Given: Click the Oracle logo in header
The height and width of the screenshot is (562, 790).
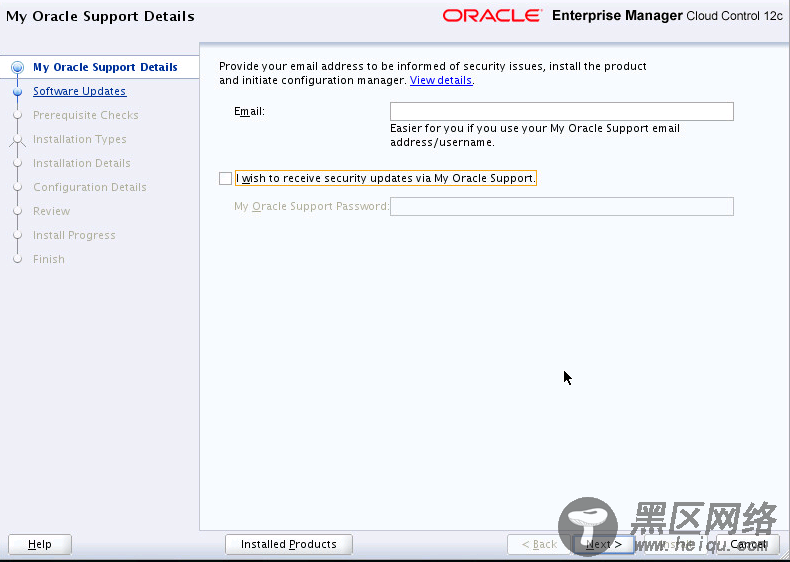Looking at the screenshot, I should point(492,16).
